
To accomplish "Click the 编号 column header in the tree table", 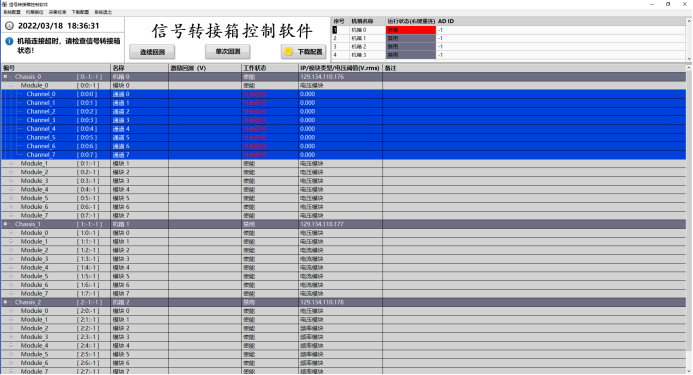I will click(x=56, y=68).
